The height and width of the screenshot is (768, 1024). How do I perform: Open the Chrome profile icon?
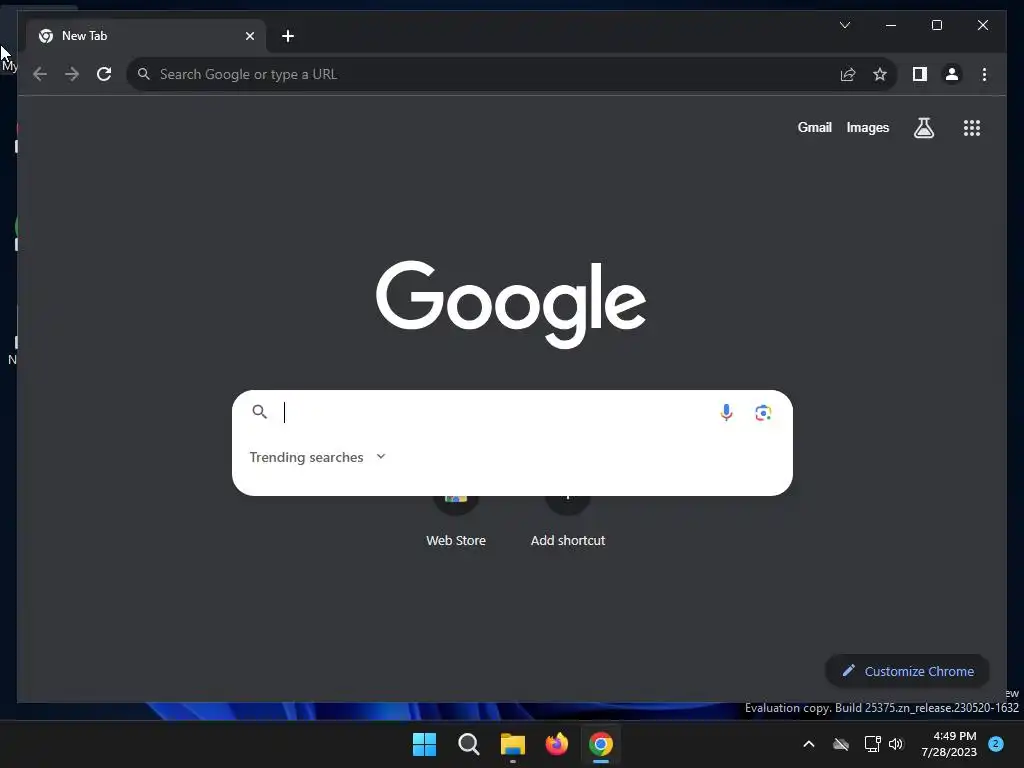(x=952, y=74)
